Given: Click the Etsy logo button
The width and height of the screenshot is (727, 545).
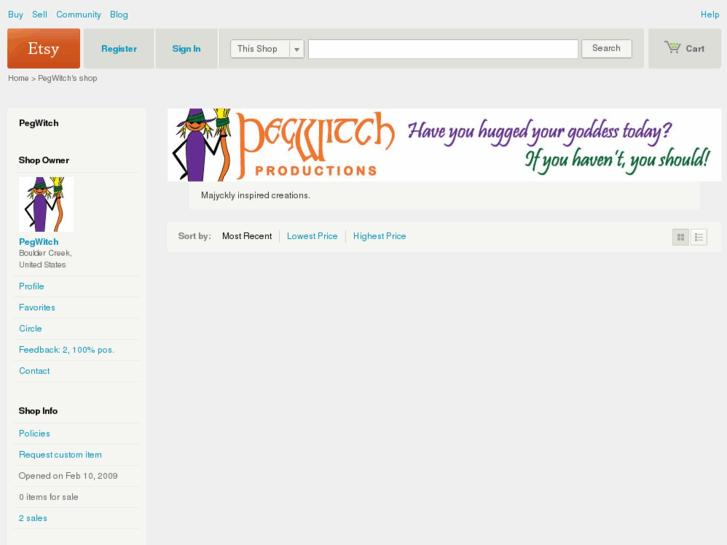Looking at the screenshot, I should 44,48.
